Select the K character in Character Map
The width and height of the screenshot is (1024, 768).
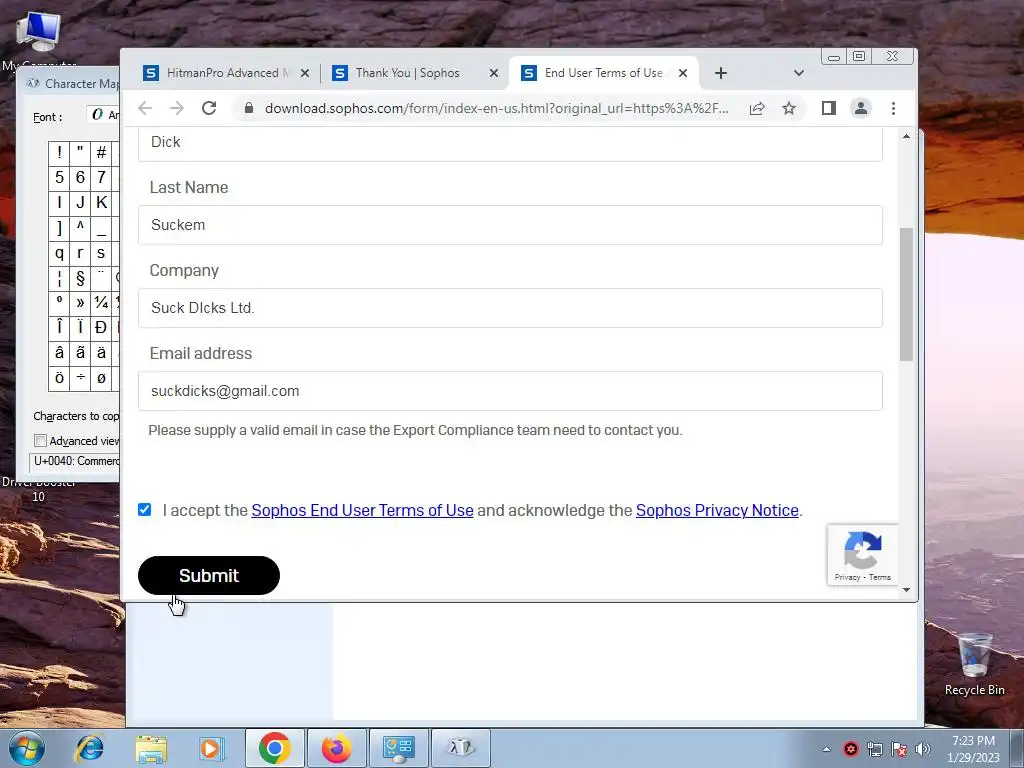pos(101,202)
